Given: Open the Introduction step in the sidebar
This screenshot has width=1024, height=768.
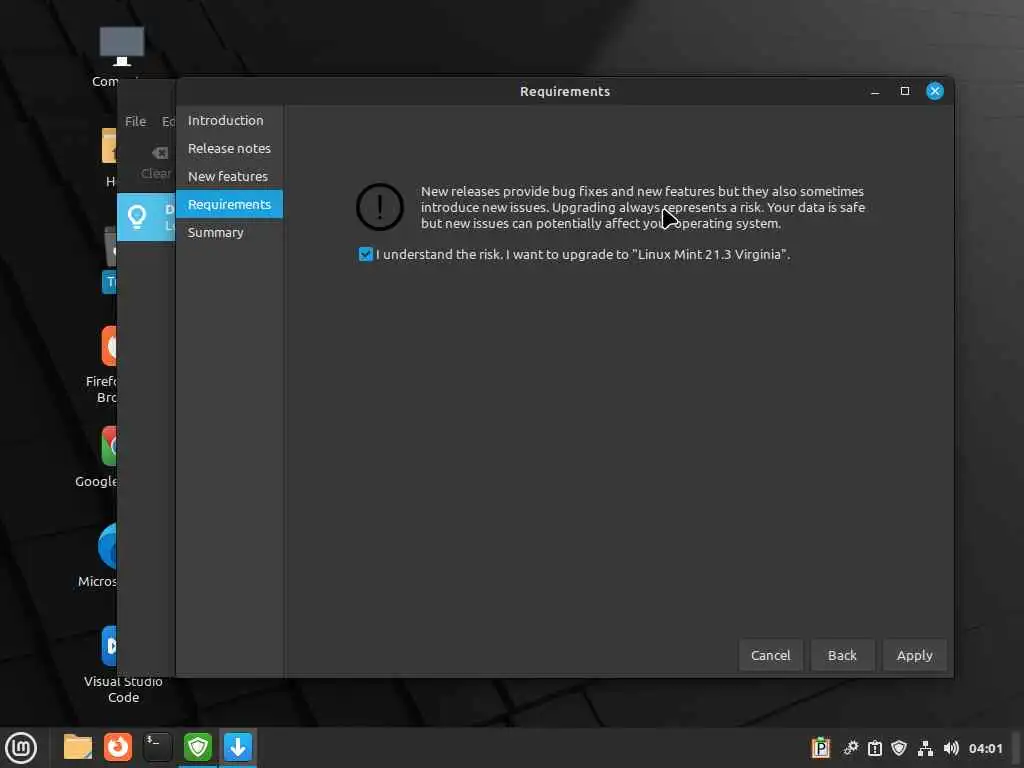Looking at the screenshot, I should tap(229, 120).
